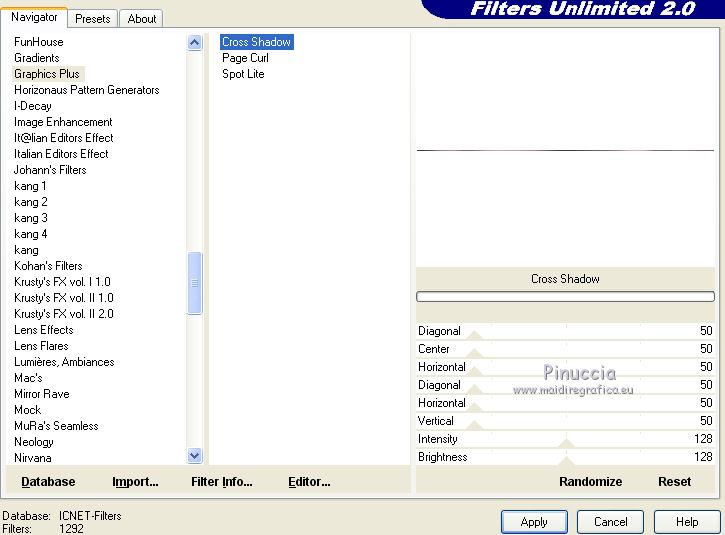Viewport: 725px width, 535px height.
Task: Reset the filter parameters
Action: (x=675, y=481)
